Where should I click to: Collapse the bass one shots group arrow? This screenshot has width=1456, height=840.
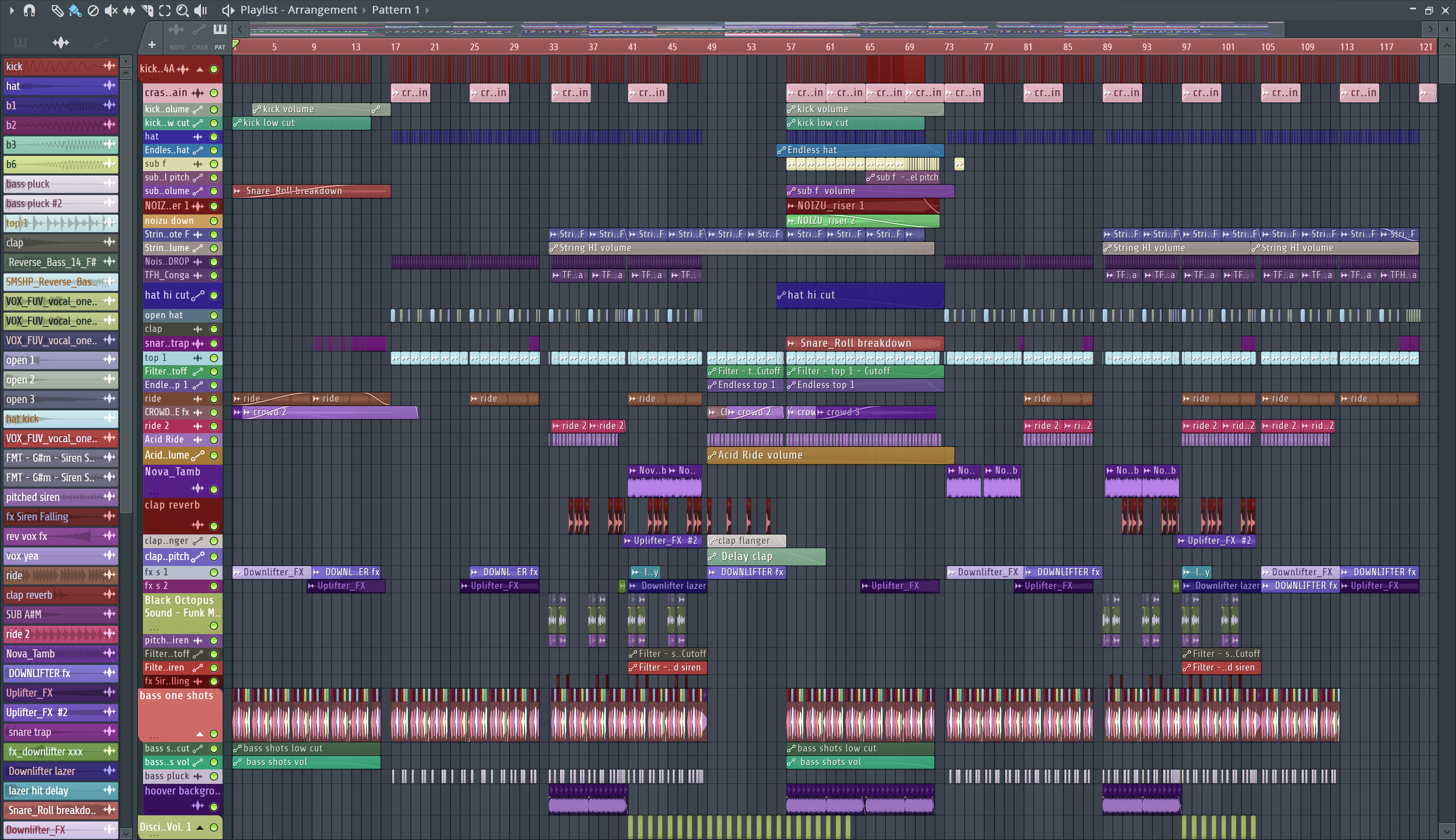pos(200,734)
